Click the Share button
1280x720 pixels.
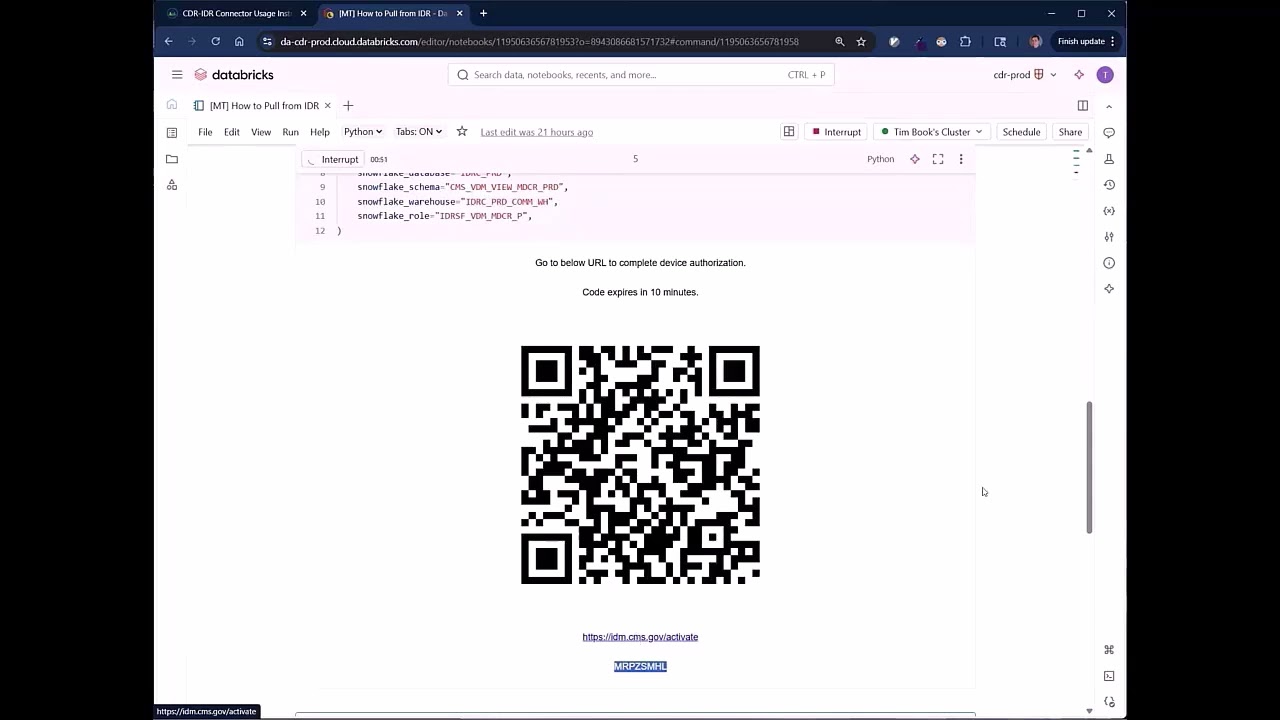(1070, 132)
